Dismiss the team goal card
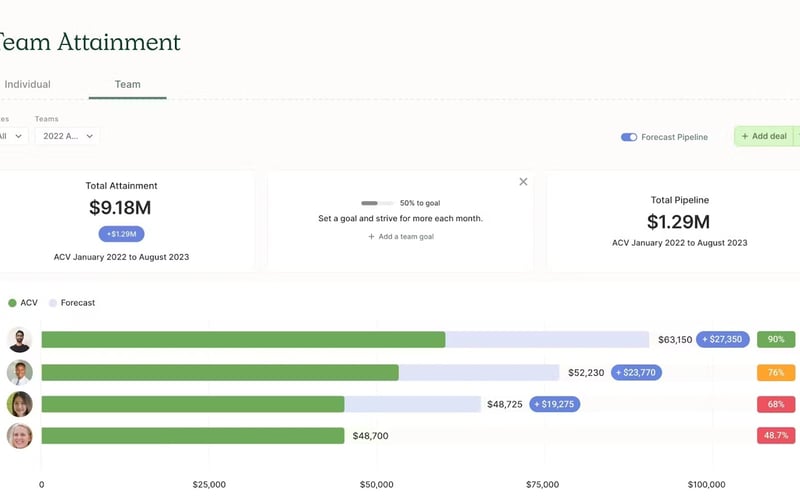The height and width of the screenshot is (500, 800). pos(523,182)
